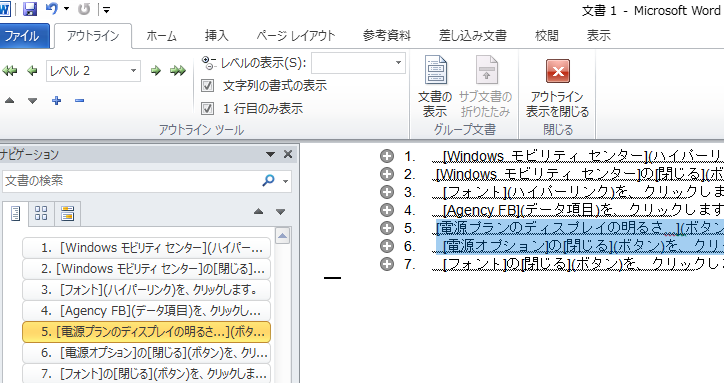Switch to the 校閲 tab

coord(547,36)
